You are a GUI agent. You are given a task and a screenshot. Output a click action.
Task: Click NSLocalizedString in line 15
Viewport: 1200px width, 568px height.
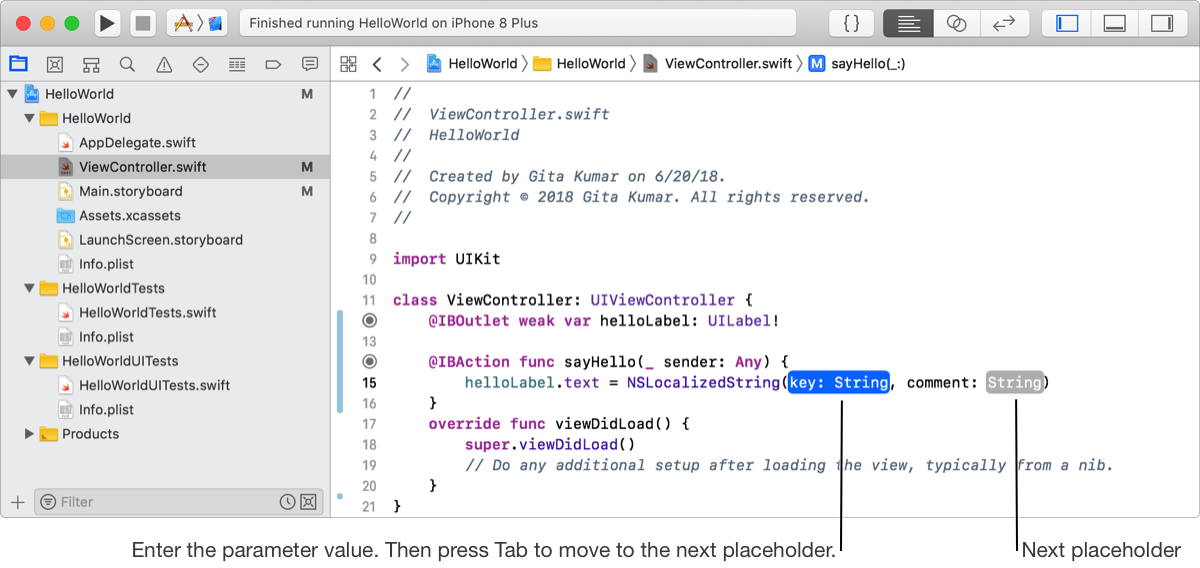tap(703, 382)
